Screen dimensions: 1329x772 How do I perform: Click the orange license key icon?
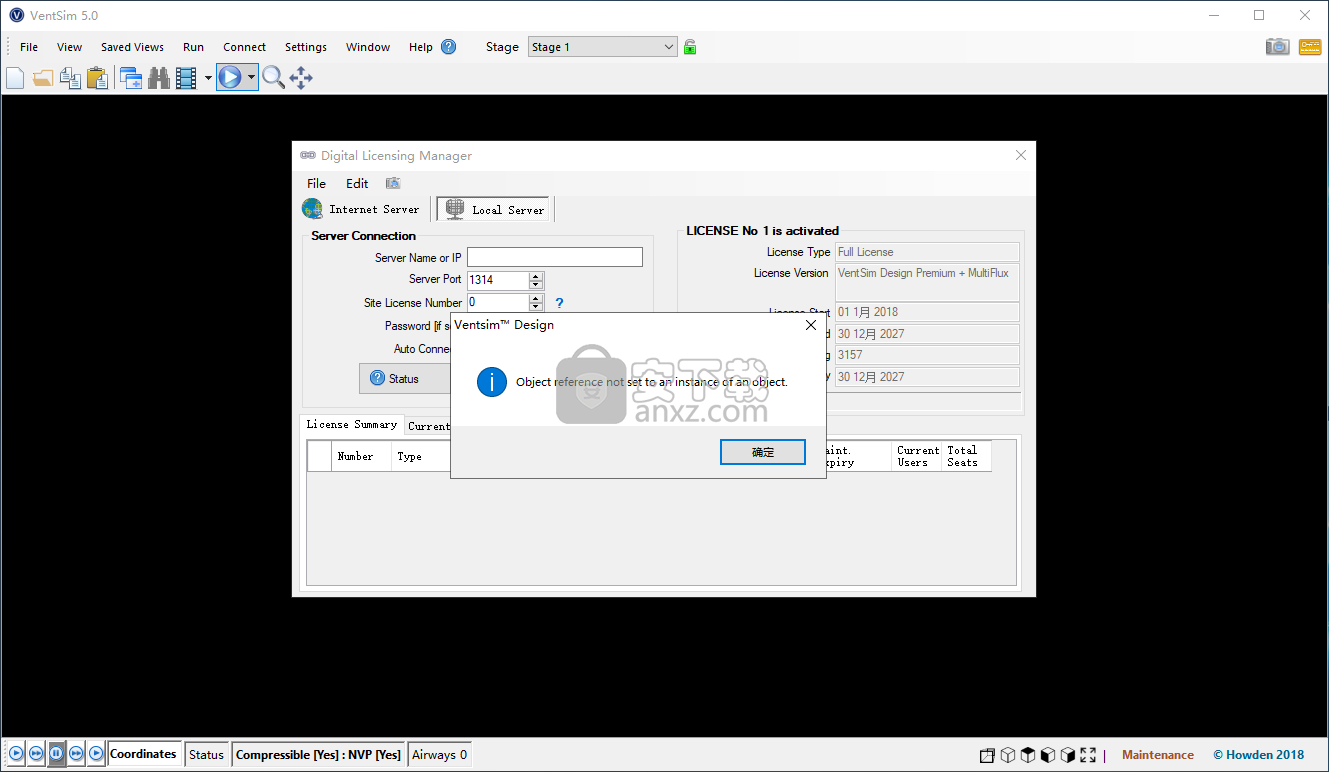click(x=1310, y=47)
